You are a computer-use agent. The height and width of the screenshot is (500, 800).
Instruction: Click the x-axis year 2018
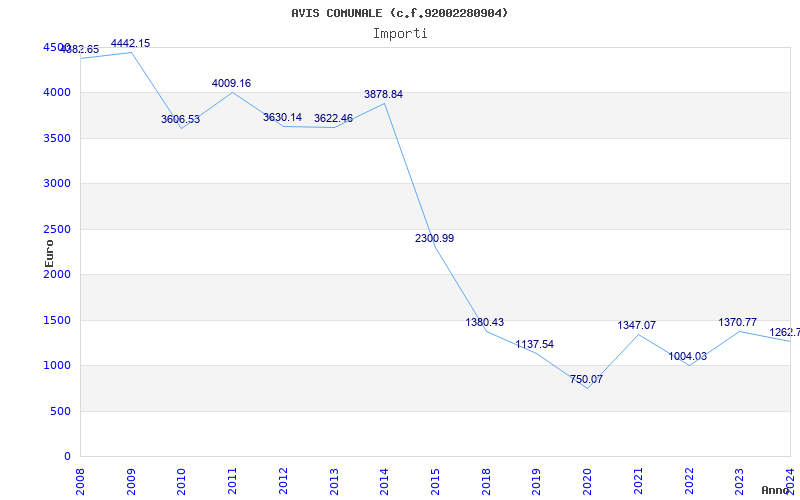(486, 481)
